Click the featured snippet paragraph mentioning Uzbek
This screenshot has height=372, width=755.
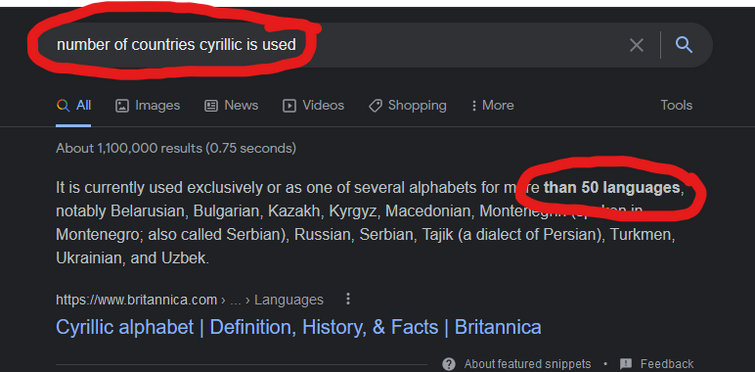click(x=370, y=223)
